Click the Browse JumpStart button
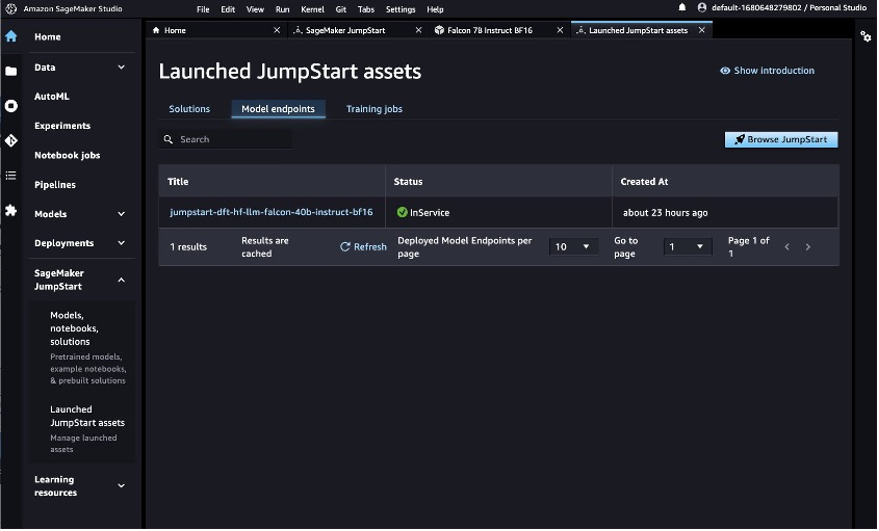 781,140
